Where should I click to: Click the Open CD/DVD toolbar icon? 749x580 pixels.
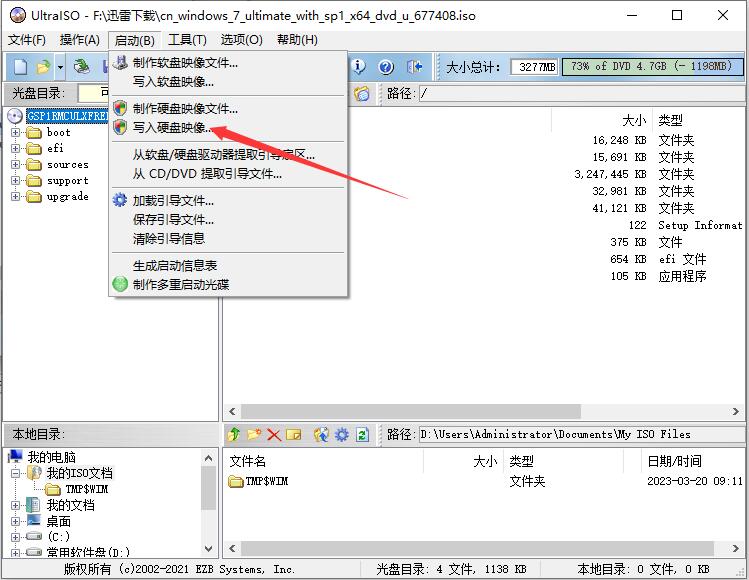click(x=82, y=66)
